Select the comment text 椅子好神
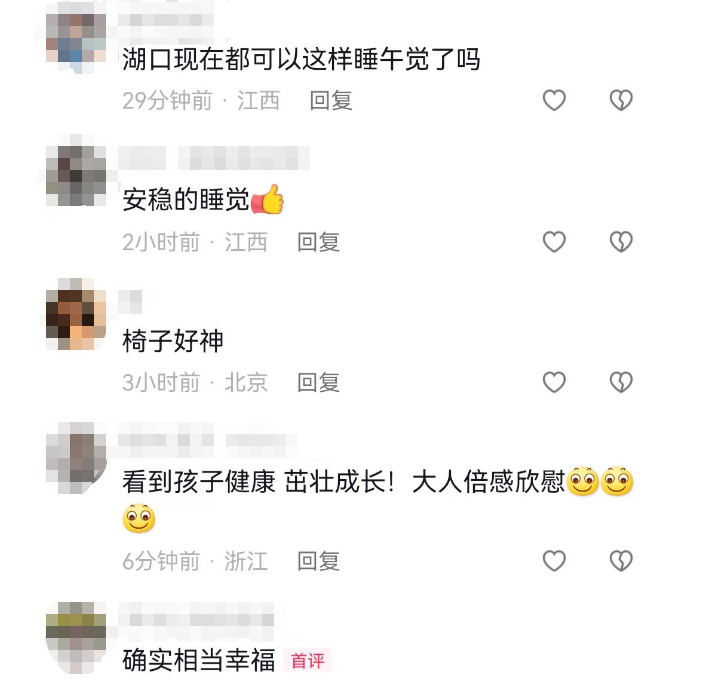The width and height of the screenshot is (727, 687). [x=173, y=341]
